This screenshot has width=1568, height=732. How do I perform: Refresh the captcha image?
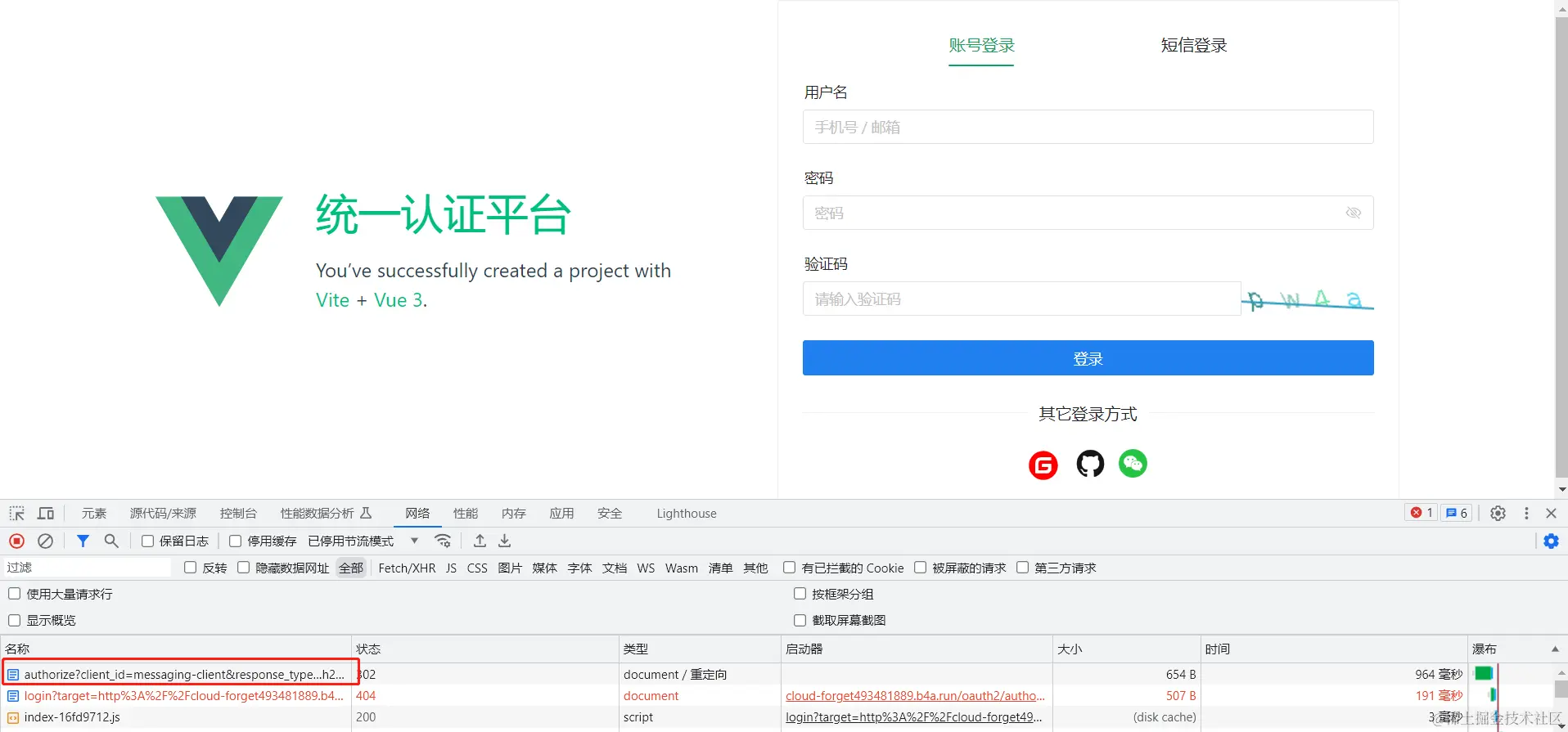tap(1308, 299)
